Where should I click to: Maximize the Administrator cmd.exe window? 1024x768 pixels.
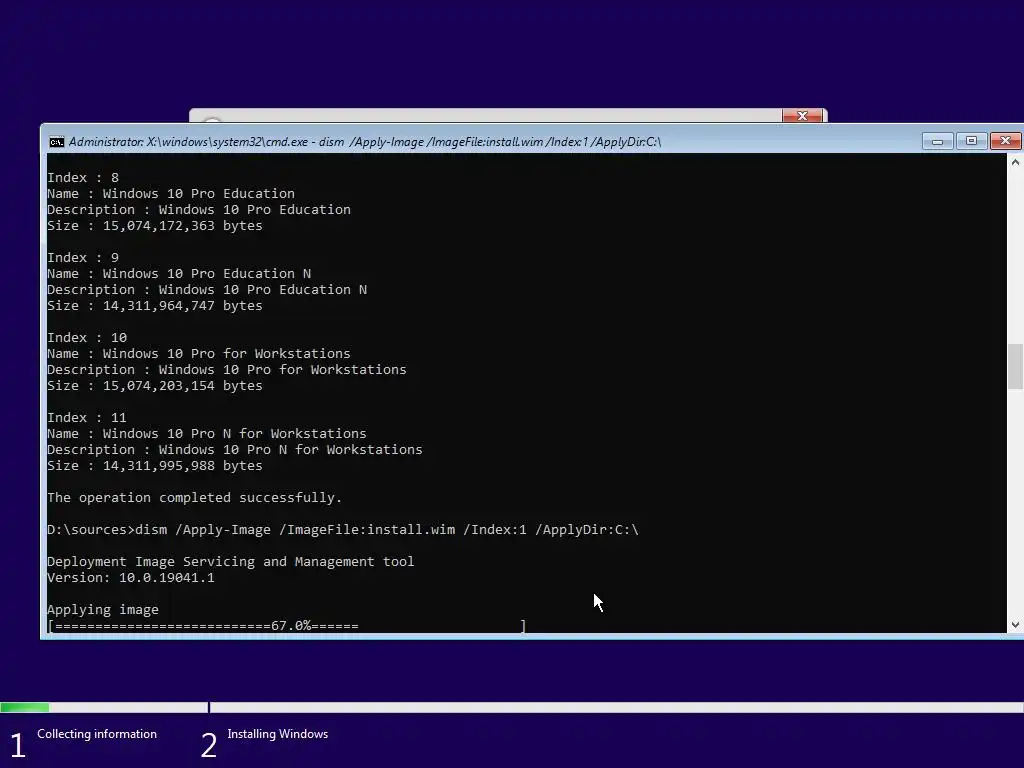click(971, 141)
